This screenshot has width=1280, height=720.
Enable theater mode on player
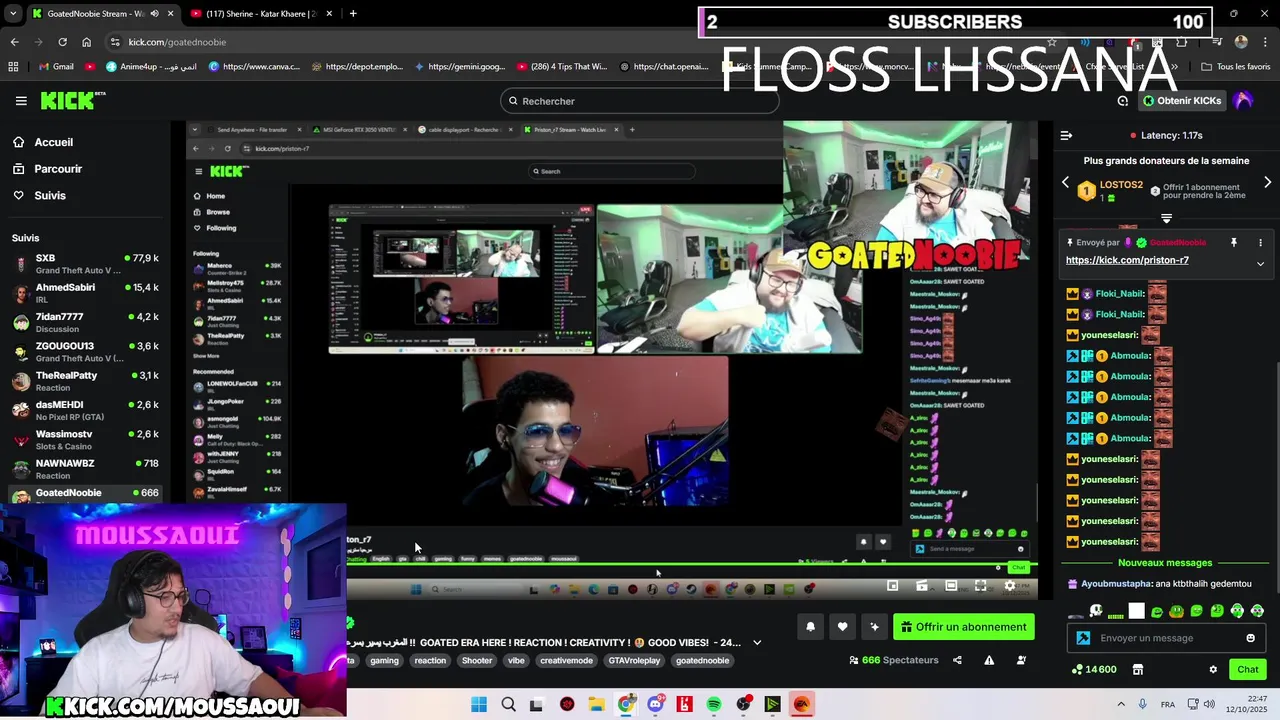[951, 586]
